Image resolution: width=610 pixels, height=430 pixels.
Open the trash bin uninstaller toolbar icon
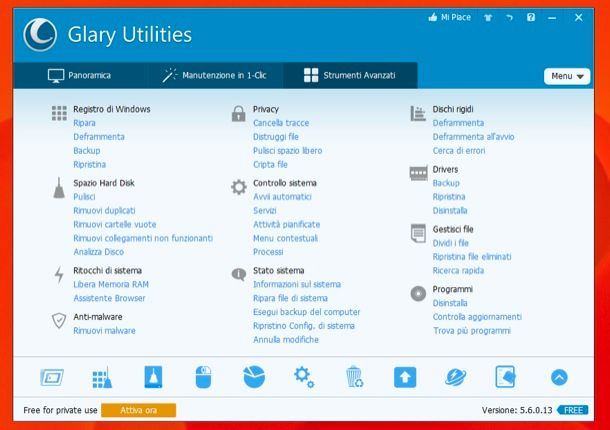tap(354, 377)
